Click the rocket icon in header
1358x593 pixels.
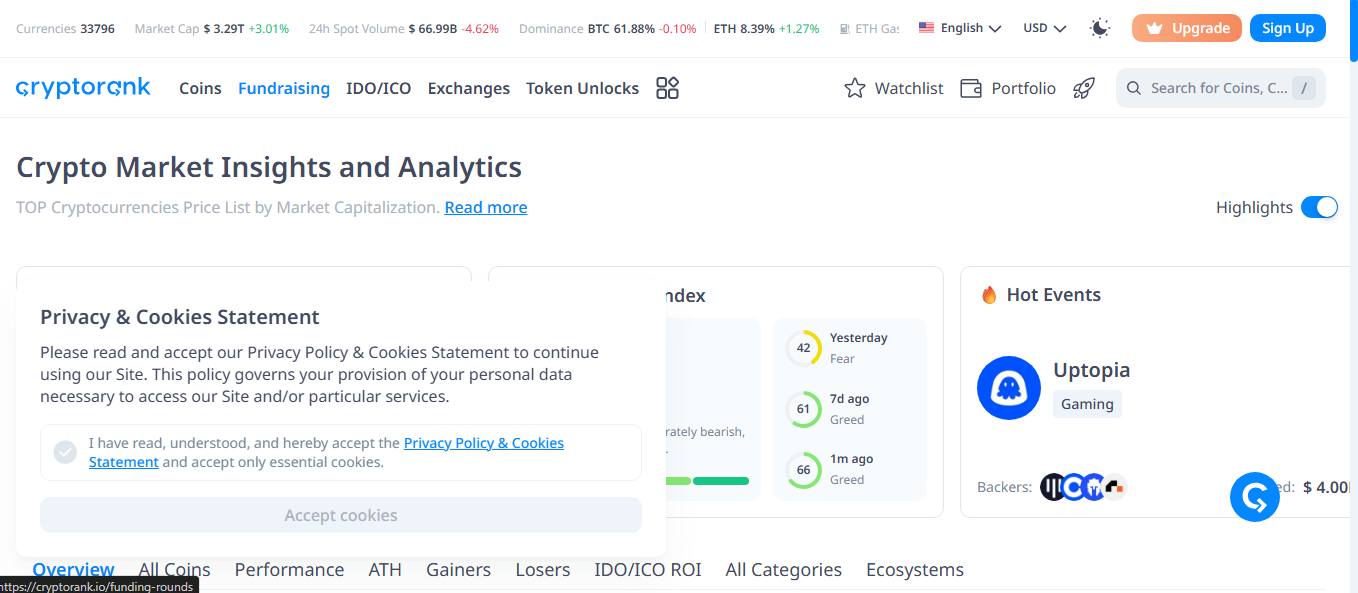1084,88
